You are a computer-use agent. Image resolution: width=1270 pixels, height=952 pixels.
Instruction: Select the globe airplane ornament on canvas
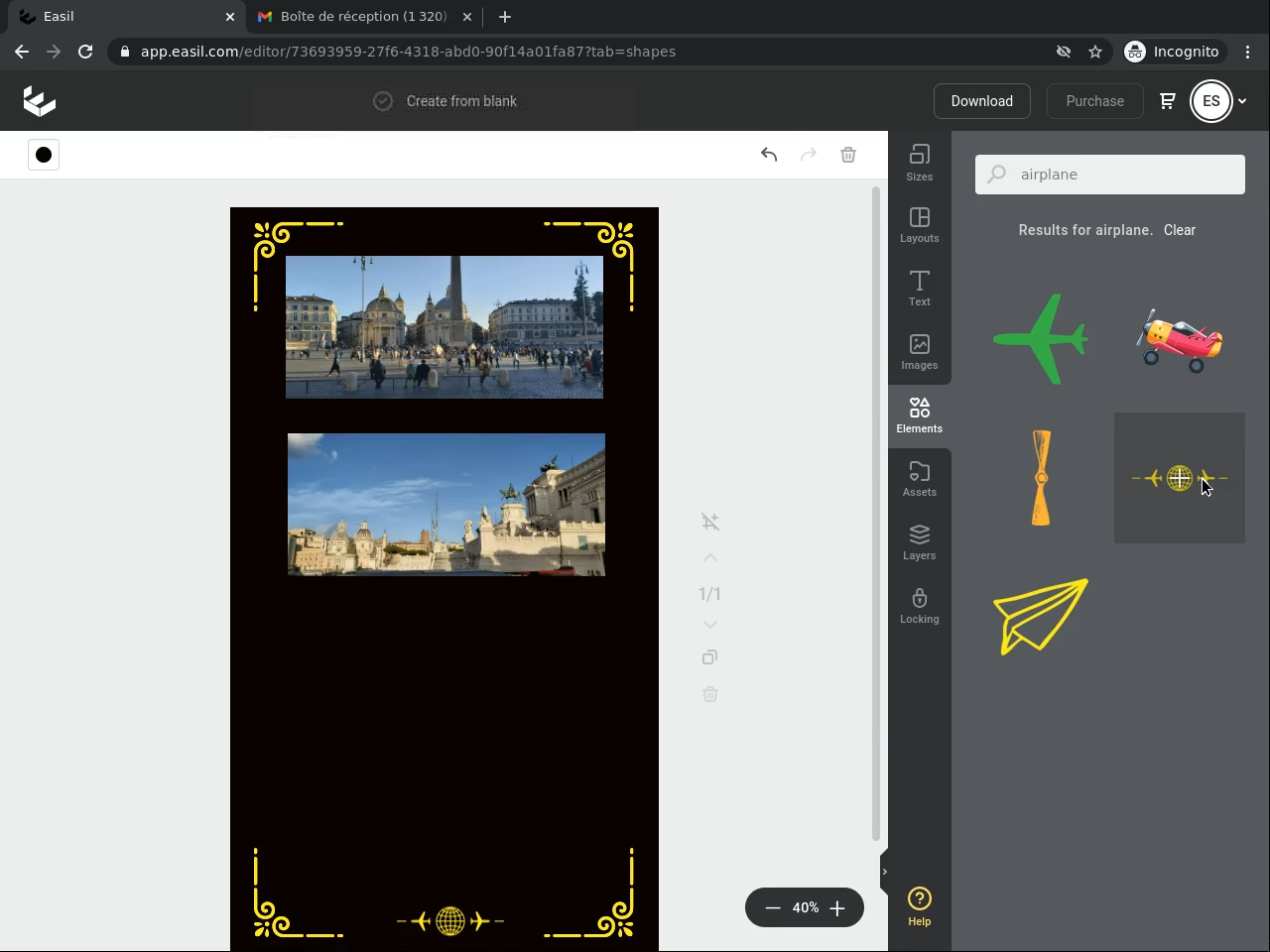(450, 921)
